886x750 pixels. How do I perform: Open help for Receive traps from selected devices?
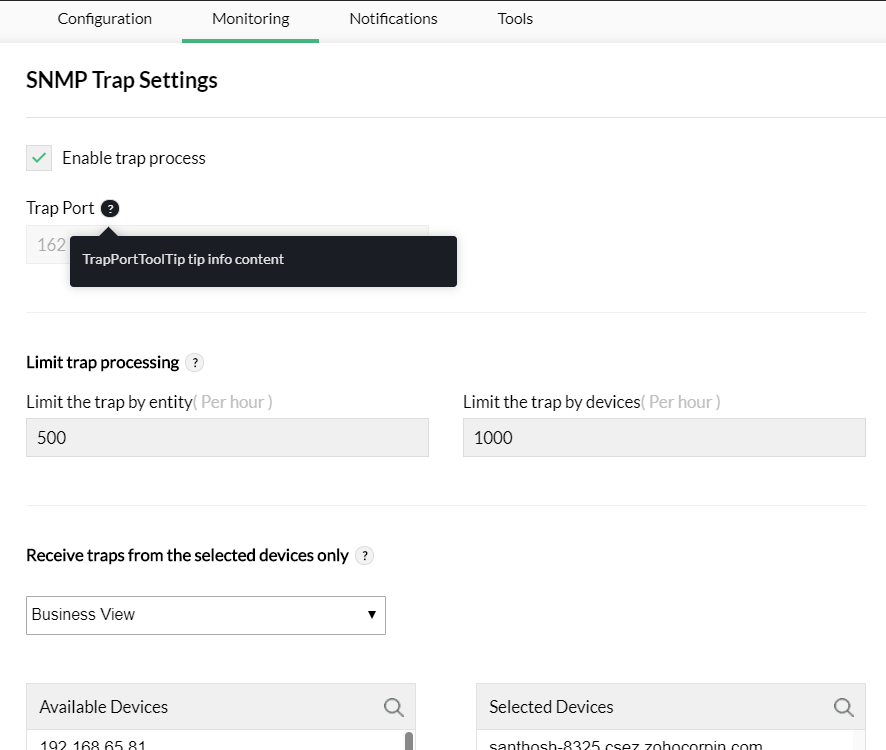(x=365, y=555)
